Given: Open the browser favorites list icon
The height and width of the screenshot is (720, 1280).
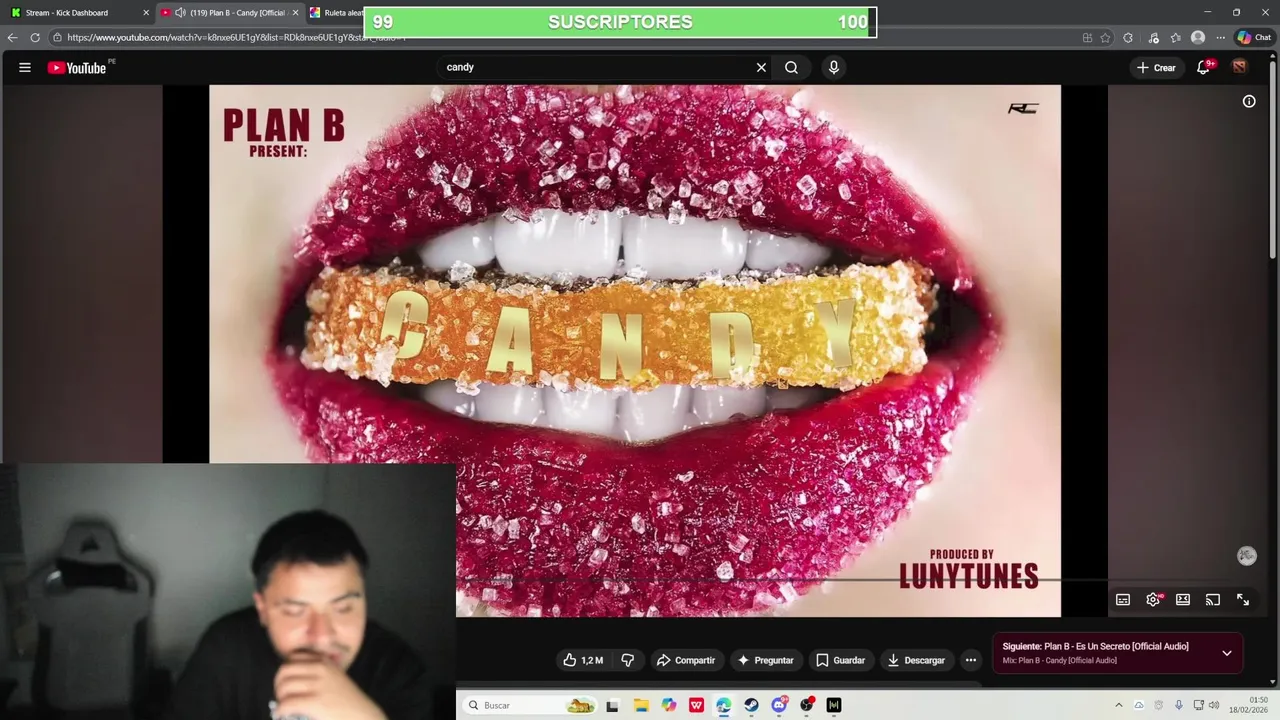Looking at the screenshot, I should [x=1175, y=37].
